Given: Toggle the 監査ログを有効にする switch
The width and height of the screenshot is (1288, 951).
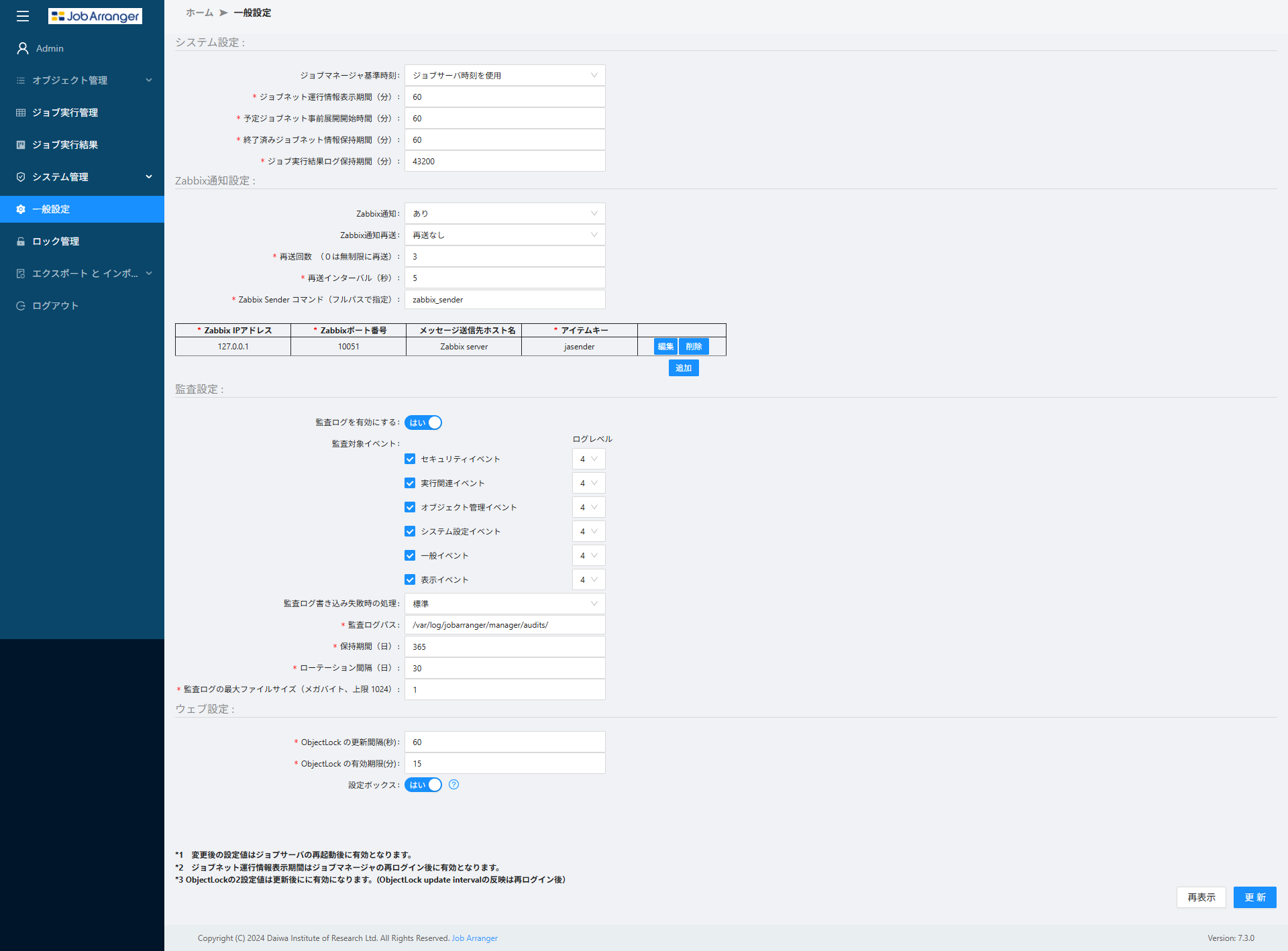Looking at the screenshot, I should coord(423,423).
